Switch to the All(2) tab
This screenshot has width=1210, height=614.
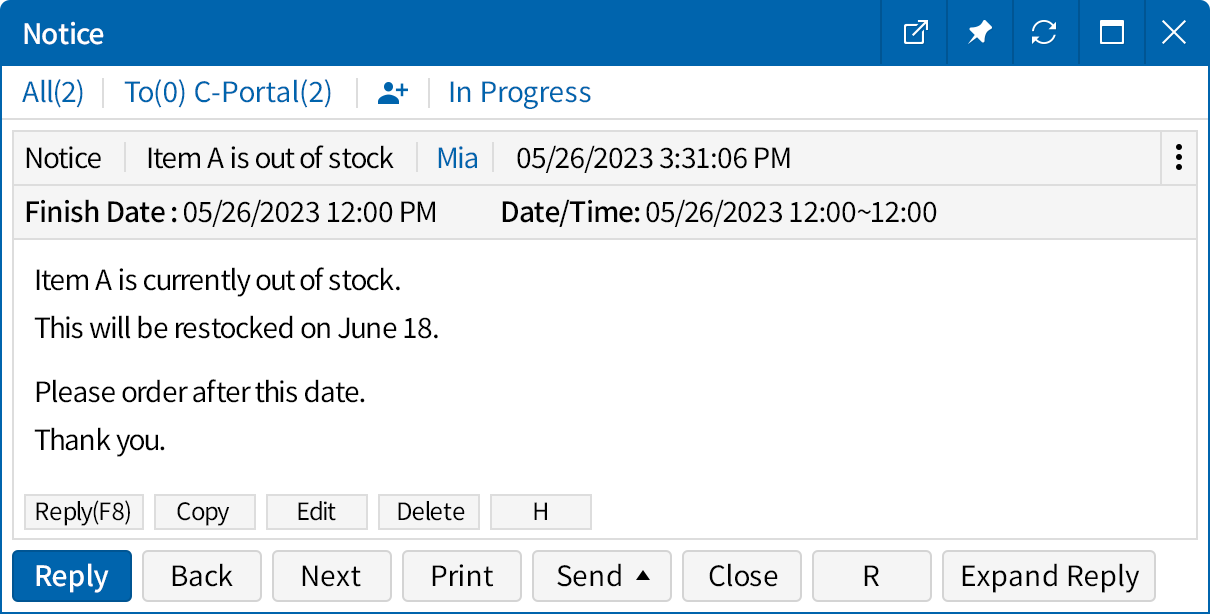(x=53, y=93)
